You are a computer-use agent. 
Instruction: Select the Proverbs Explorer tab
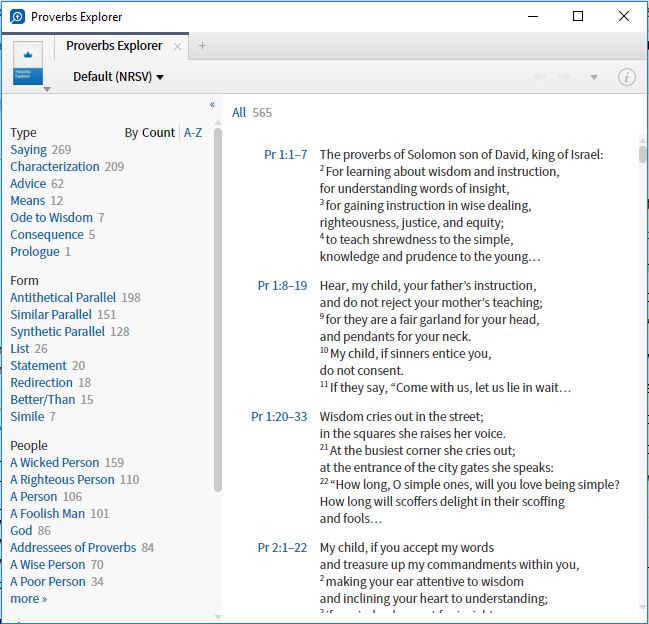click(x=114, y=46)
